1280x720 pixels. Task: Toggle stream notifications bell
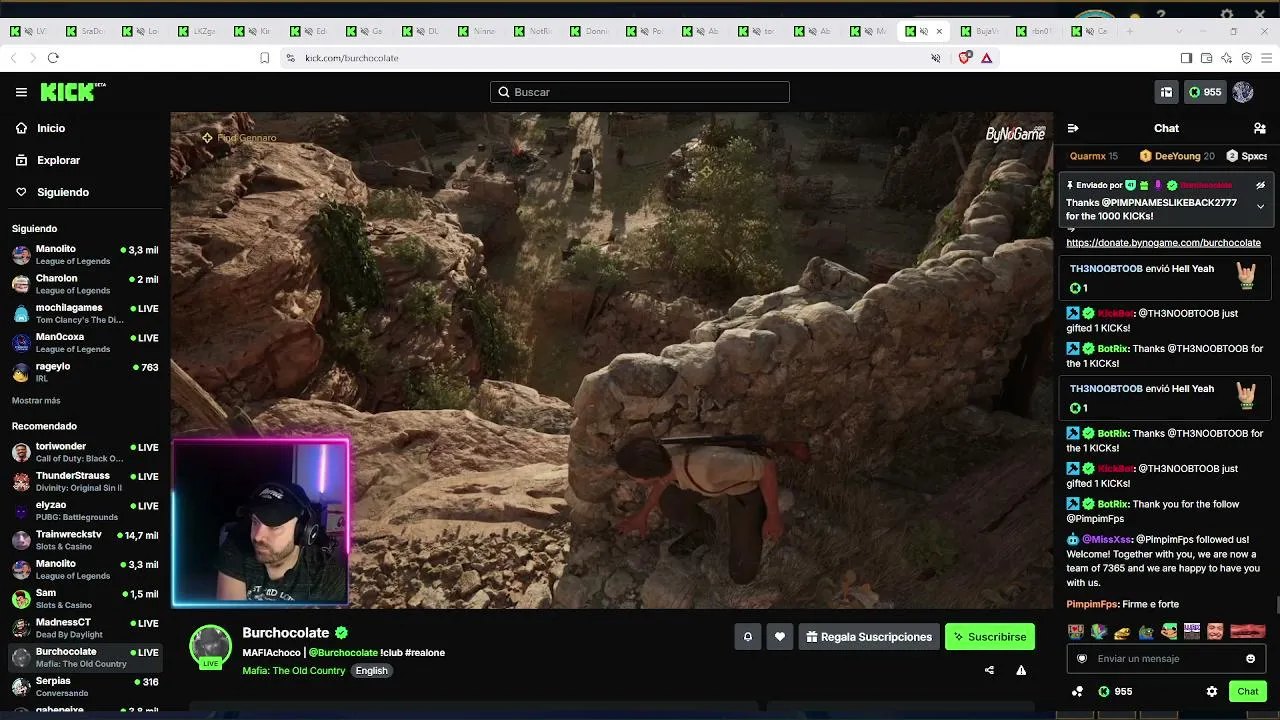pyautogui.click(x=747, y=637)
